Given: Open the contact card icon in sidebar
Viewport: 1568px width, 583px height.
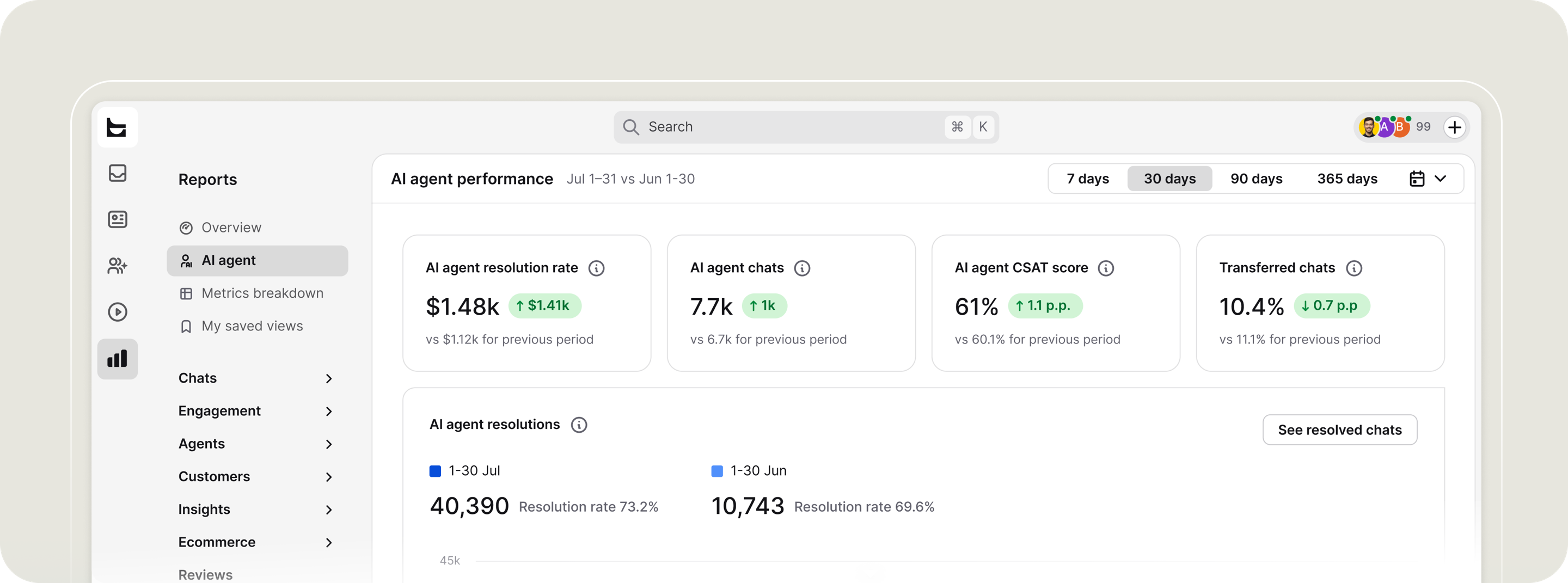Looking at the screenshot, I should coord(118,219).
